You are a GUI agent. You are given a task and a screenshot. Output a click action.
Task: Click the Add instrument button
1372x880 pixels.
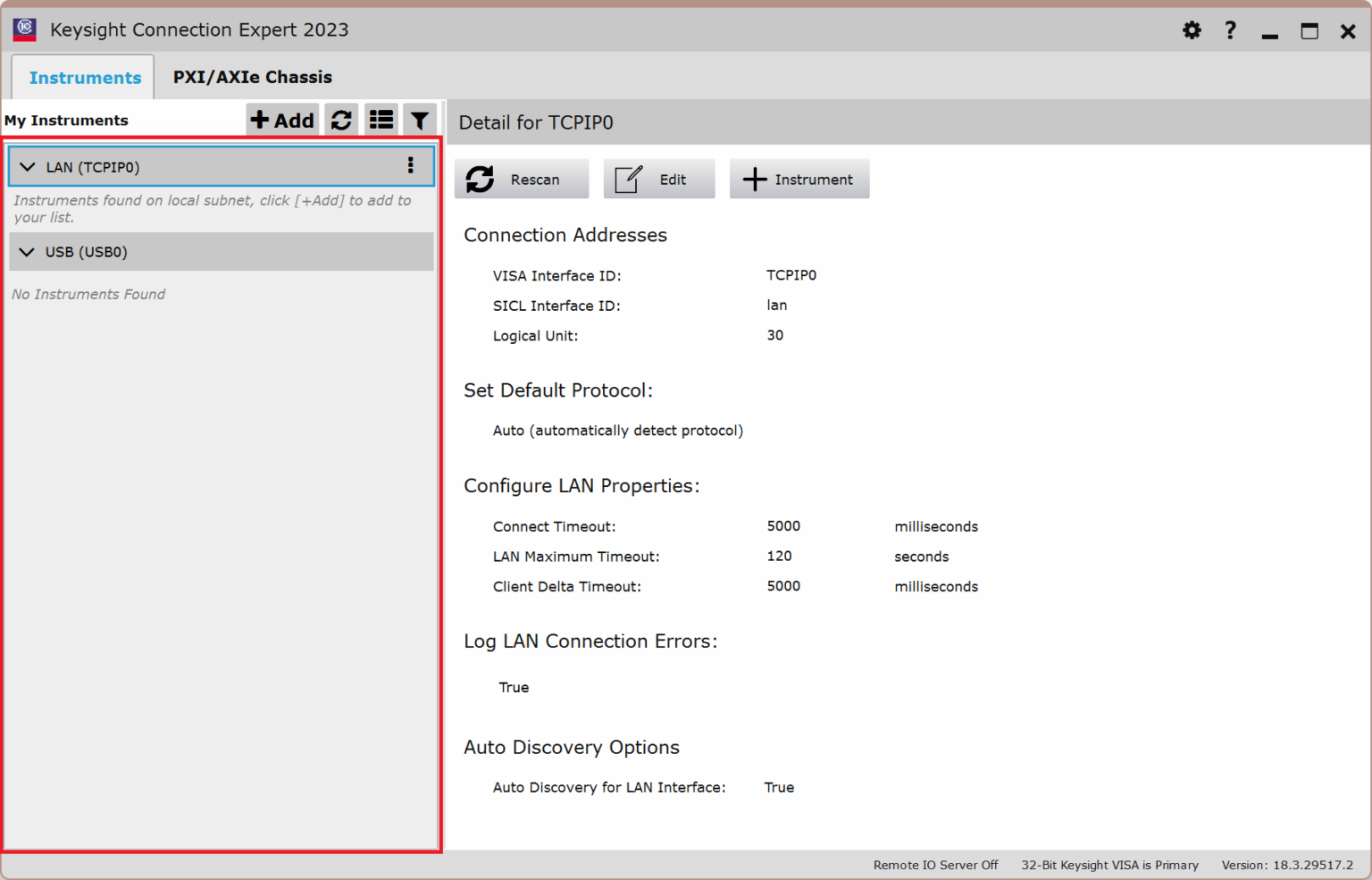tap(282, 120)
